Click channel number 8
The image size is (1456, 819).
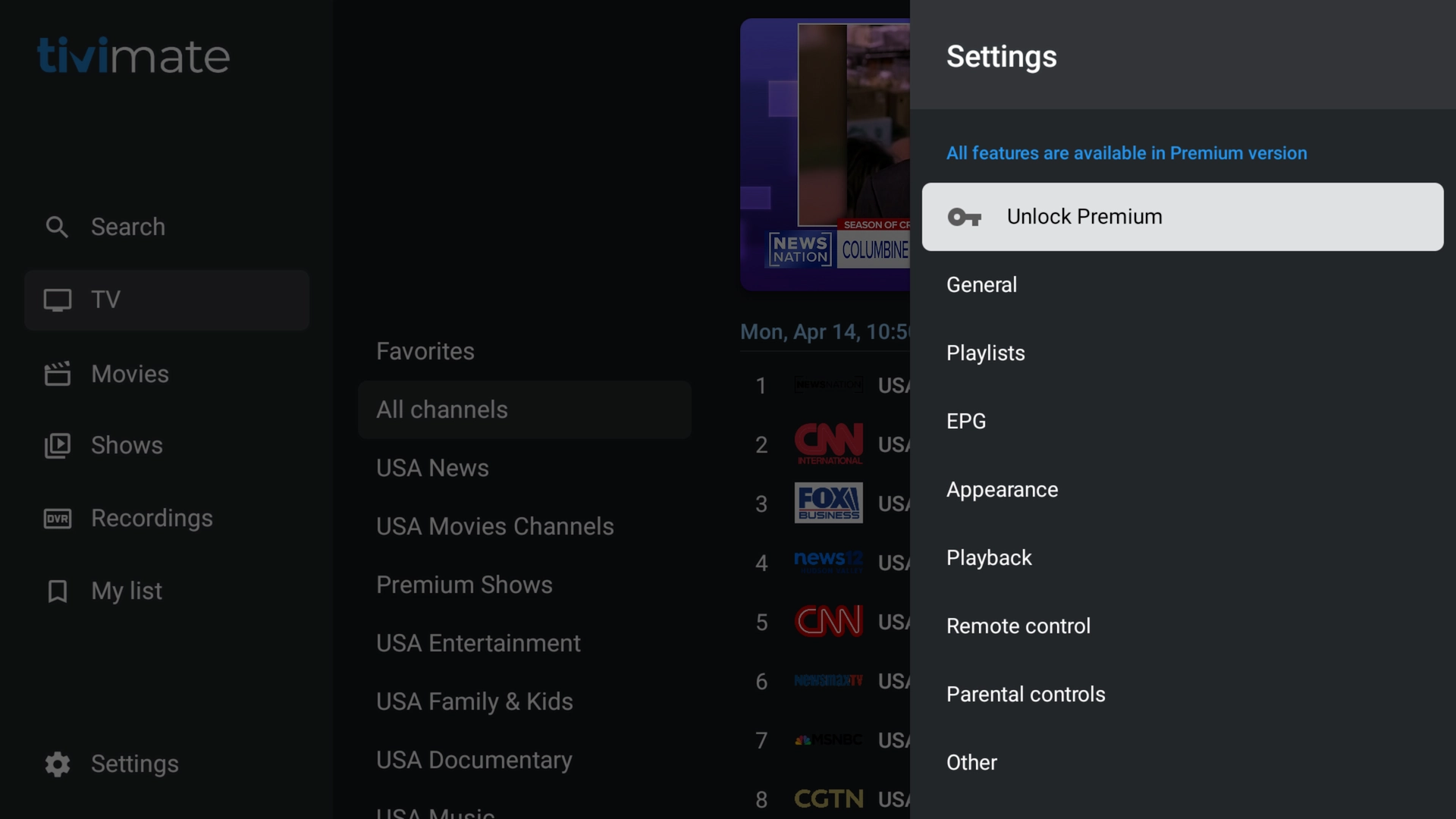[761, 800]
